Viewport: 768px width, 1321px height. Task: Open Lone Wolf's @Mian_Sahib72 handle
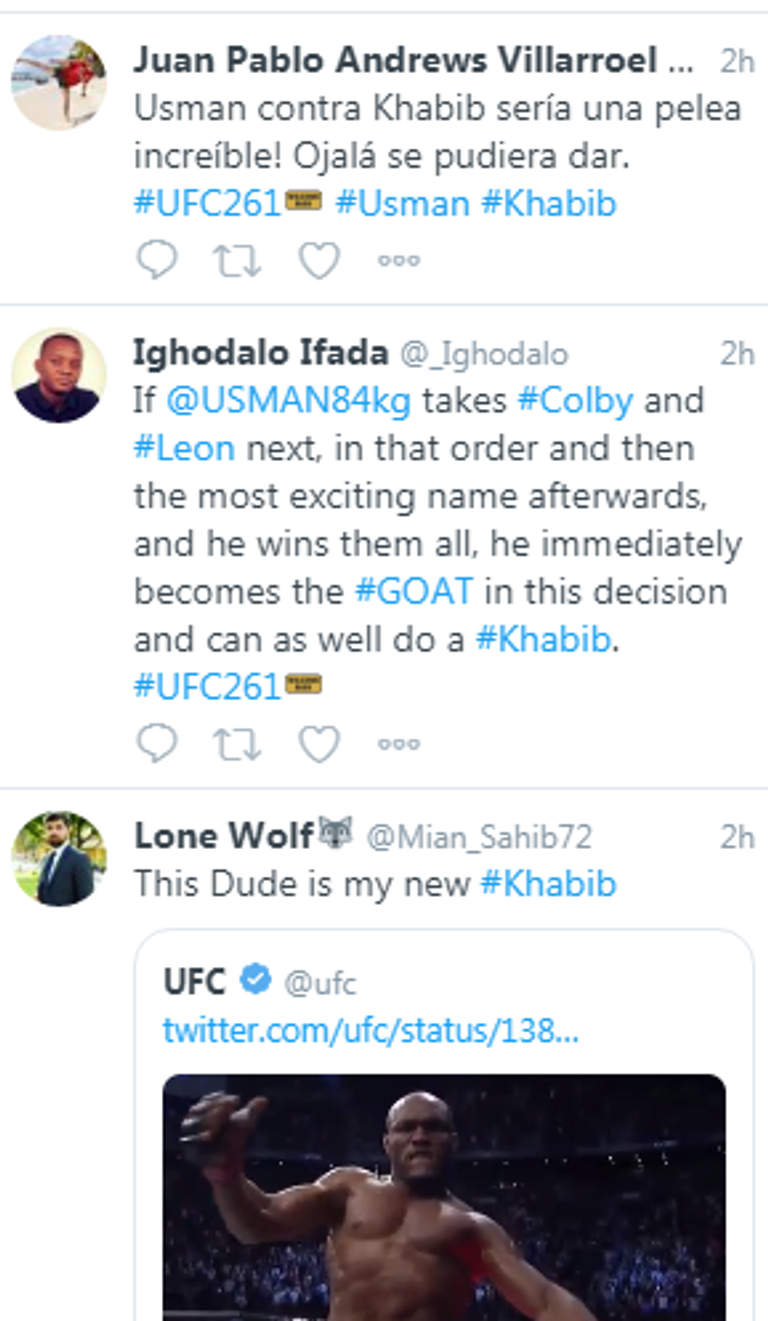tap(479, 836)
